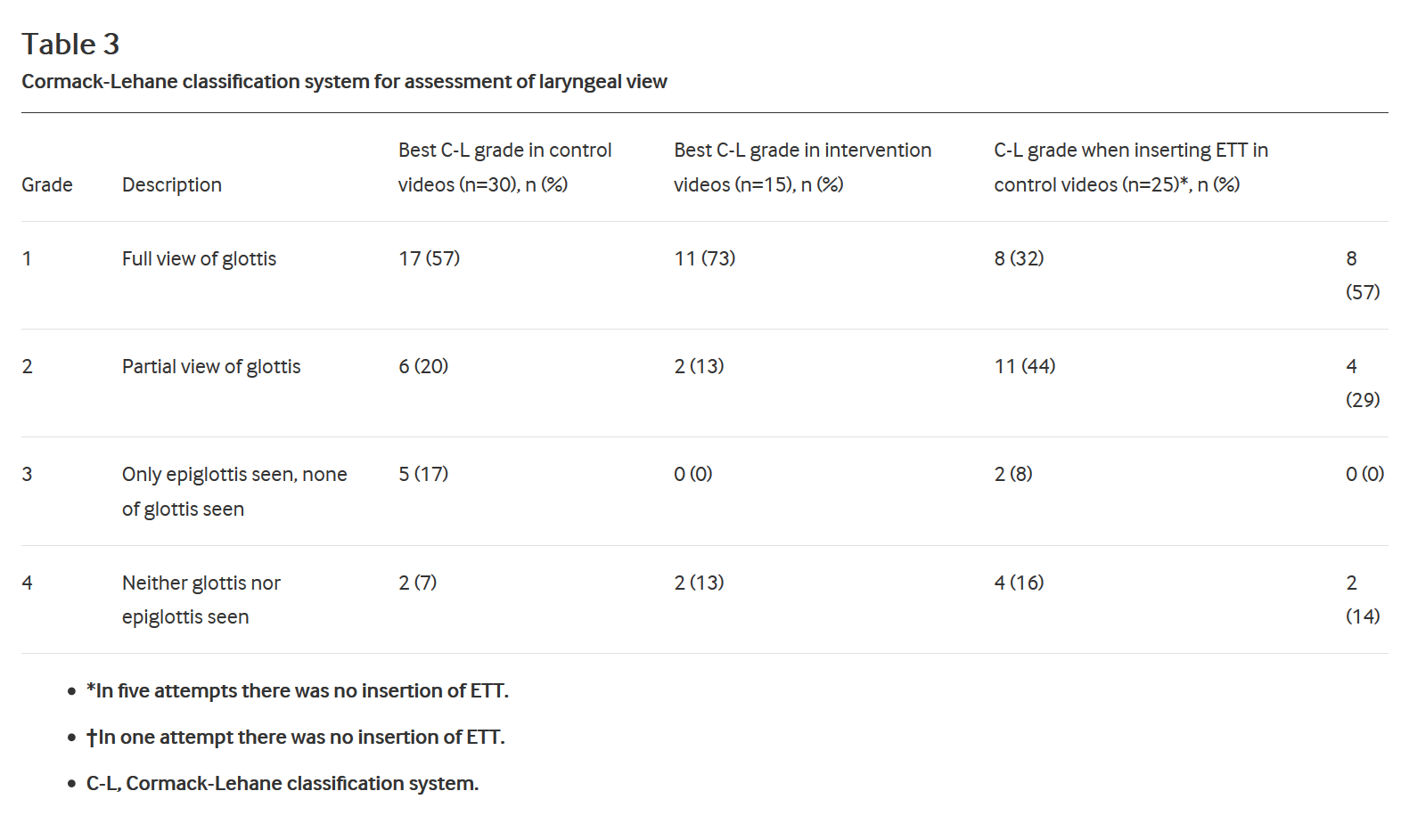
Task: Click the Cormack-Lehane classification caption text
Action: click(344, 82)
